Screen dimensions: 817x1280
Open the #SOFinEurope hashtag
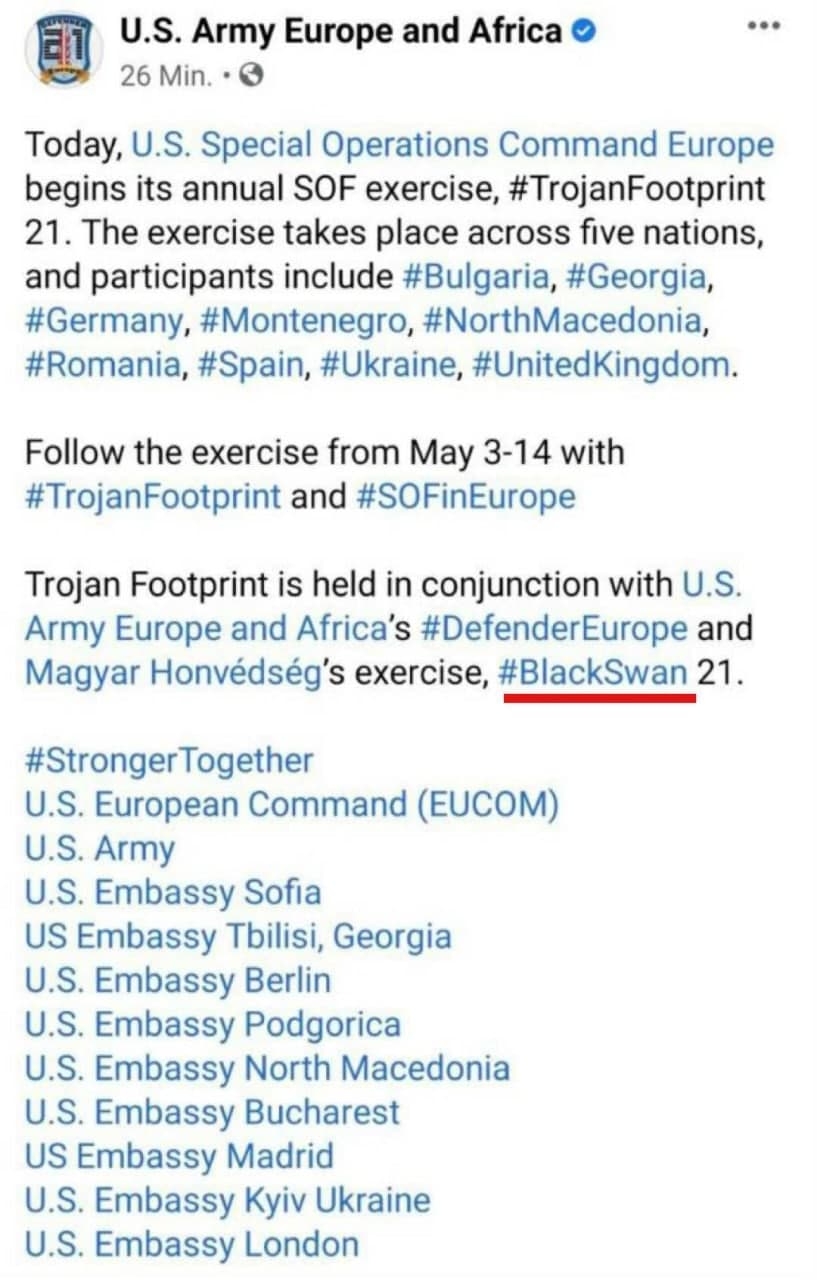465,497
